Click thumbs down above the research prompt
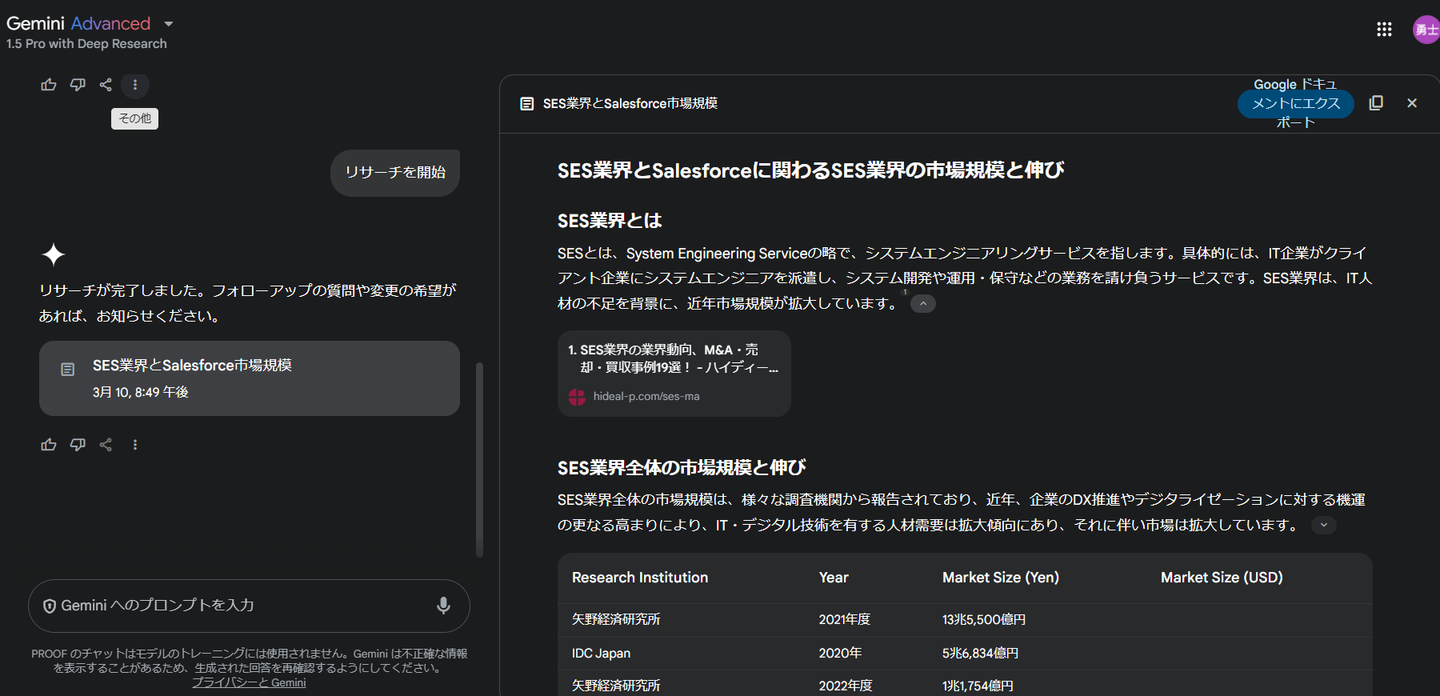 point(78,85)
